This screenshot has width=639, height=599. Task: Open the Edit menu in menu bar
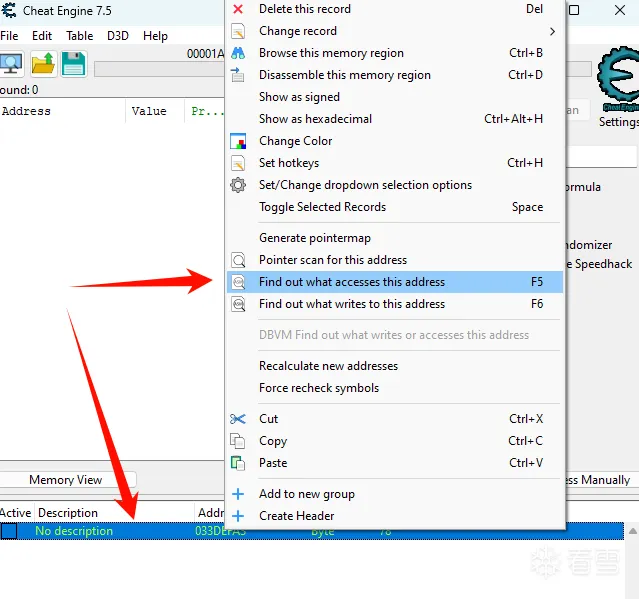coord(42,36)
